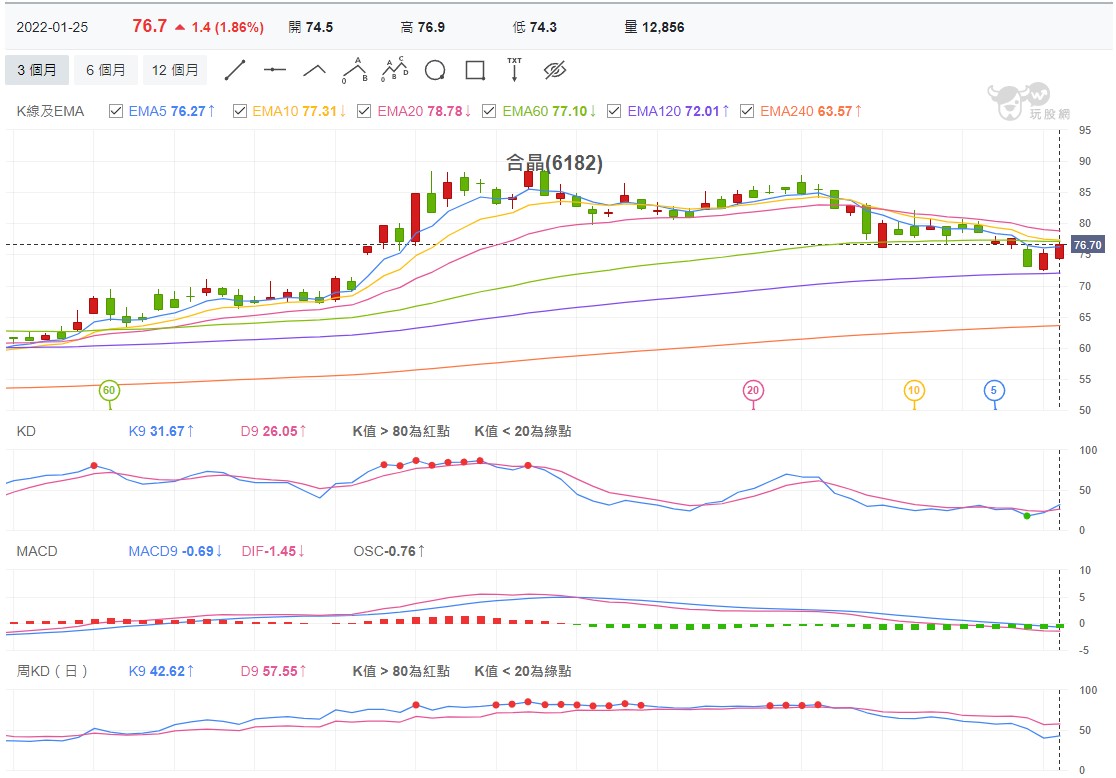
Task: Click the closing price 76.7
Action: pyautogui.click(x=149, y=26)
